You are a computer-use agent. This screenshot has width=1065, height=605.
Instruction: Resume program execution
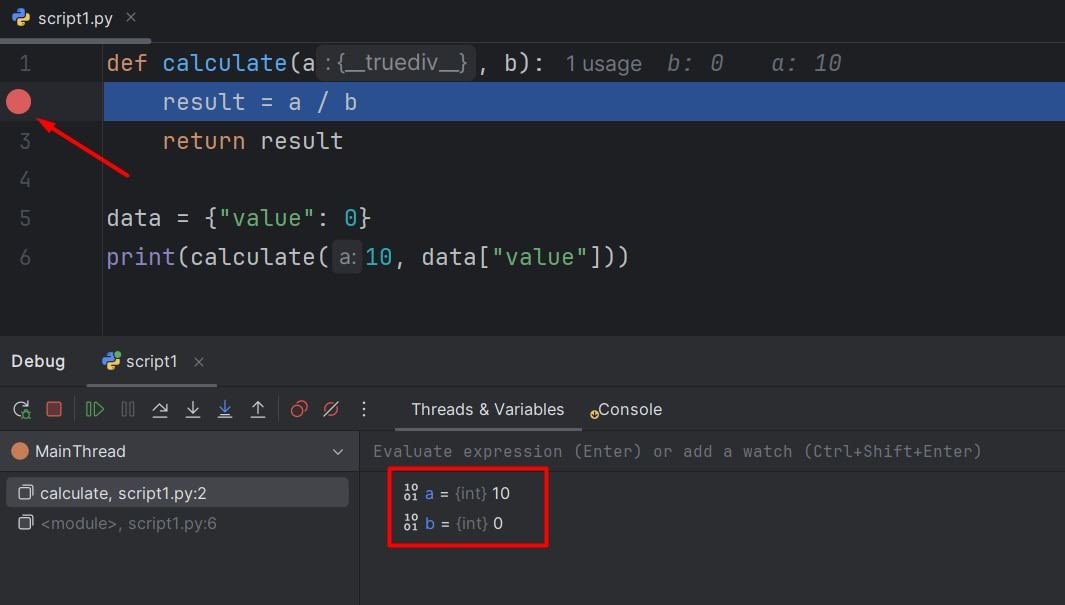94,409
